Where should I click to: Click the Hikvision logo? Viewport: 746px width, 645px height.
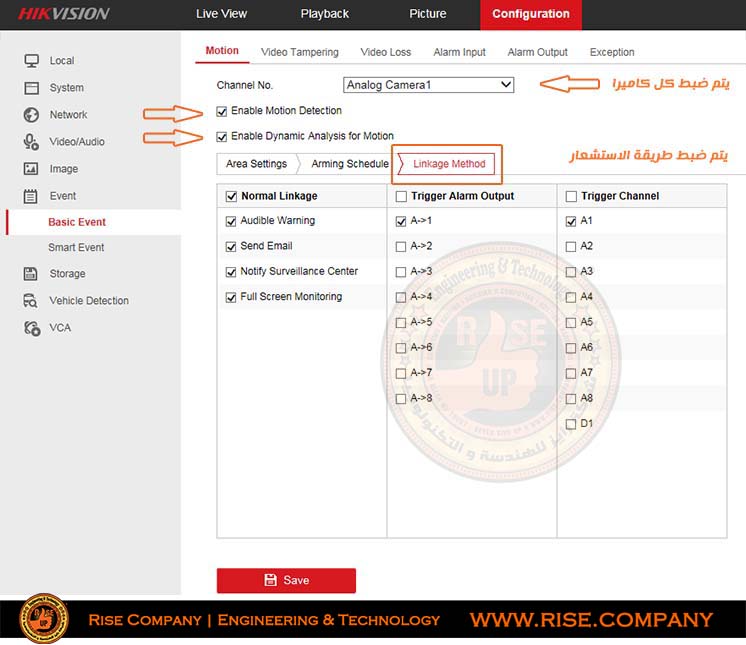64,14
